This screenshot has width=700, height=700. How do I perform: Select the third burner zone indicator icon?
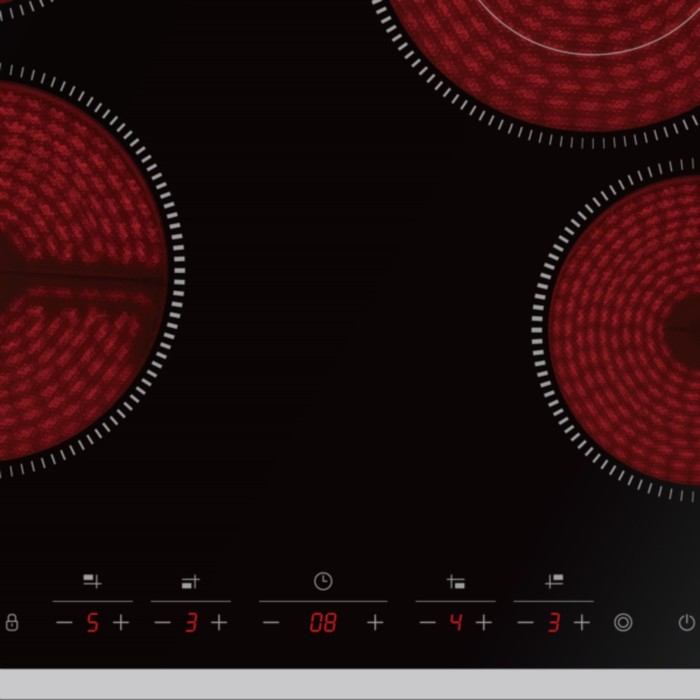click(455, 581)
